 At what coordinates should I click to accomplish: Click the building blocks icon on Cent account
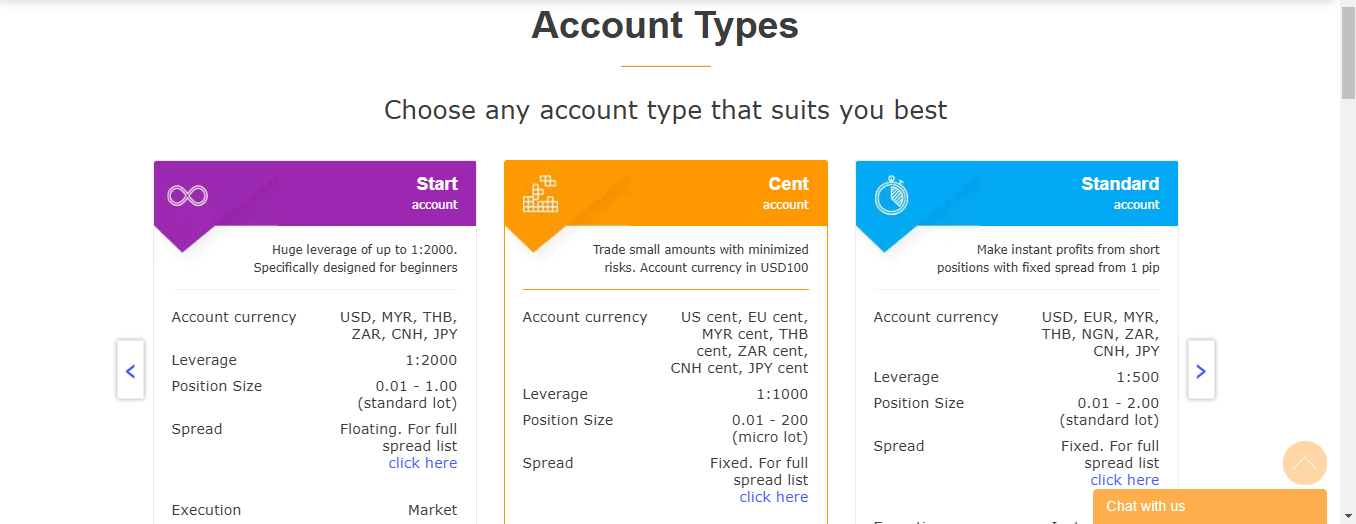pos(540,194)
